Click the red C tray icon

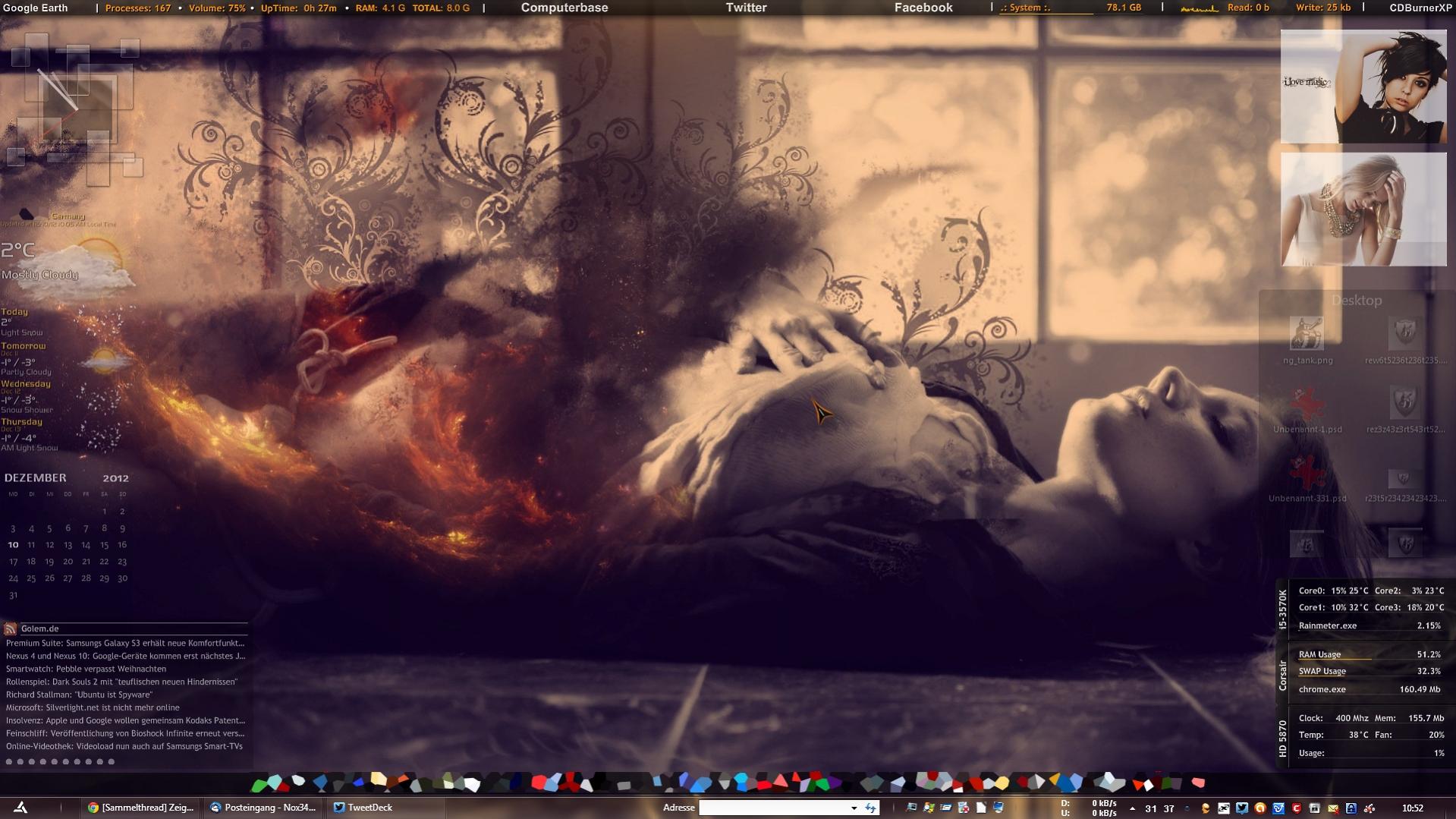tap(1297, 808)
